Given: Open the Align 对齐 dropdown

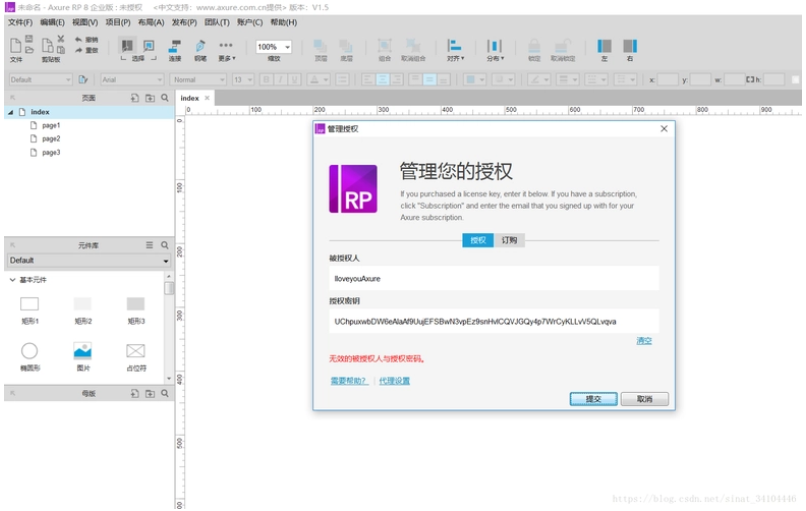Looking at the screenshot, I should (x=455, y=50).
